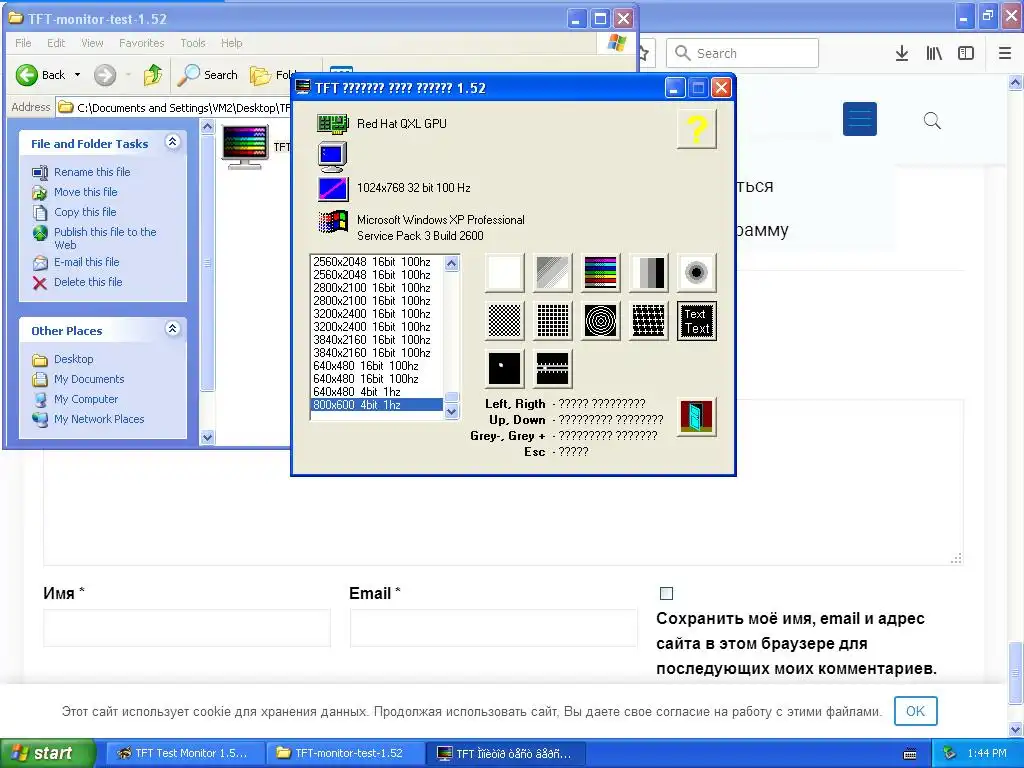Click the Имя name input field
The image size is (1024, 768).
click(187, 628)
